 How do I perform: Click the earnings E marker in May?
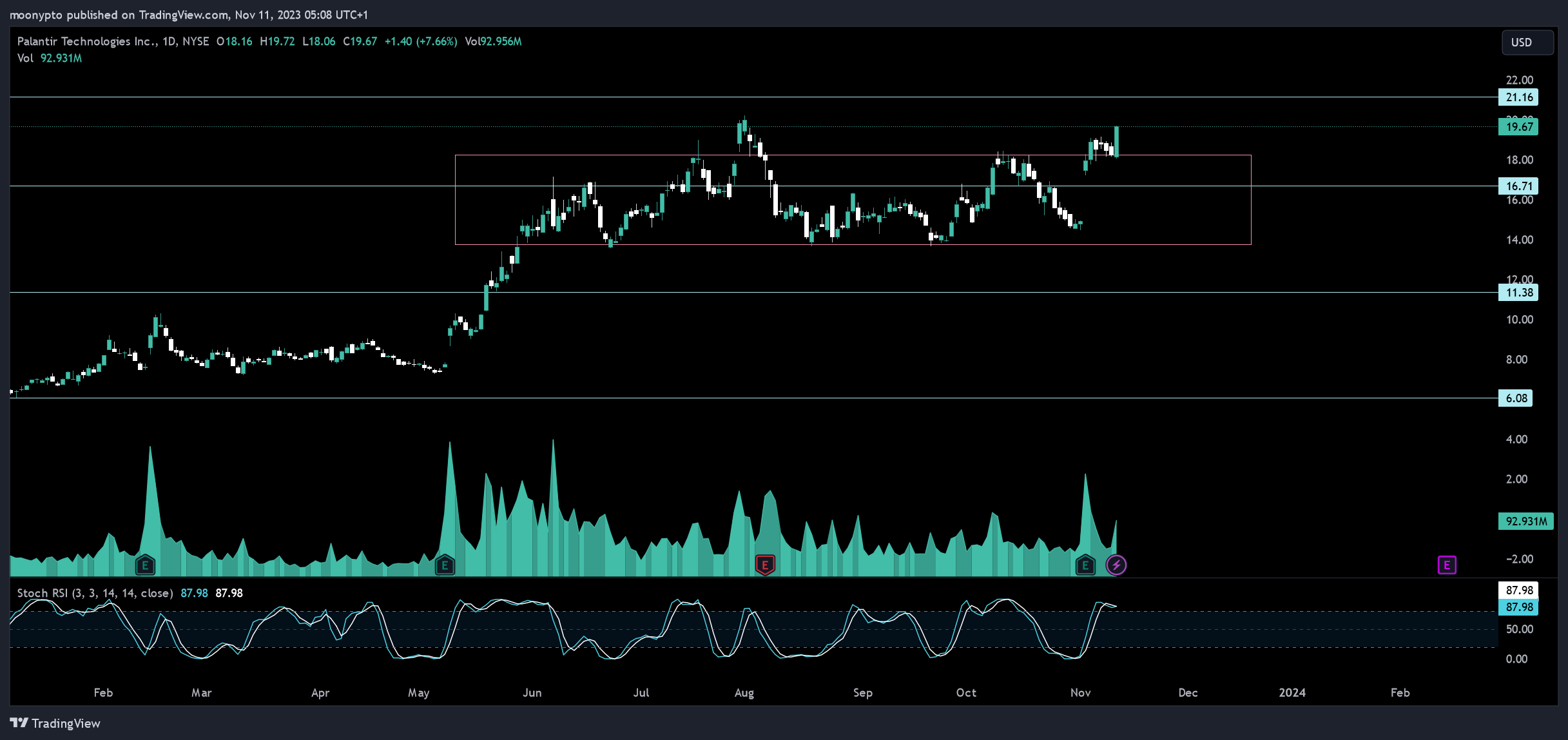(445, 565)
